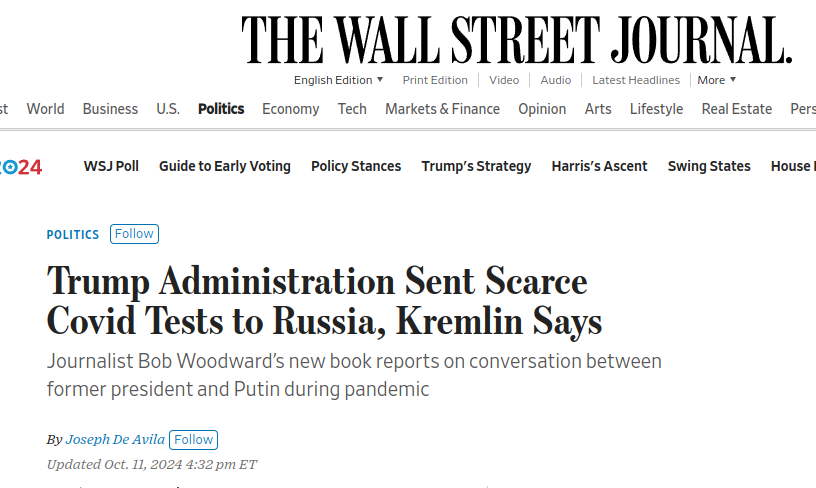Click The Wall Street Journal logo
The width and height of the screenshot is (816, 488).
[x=517, y=40]
